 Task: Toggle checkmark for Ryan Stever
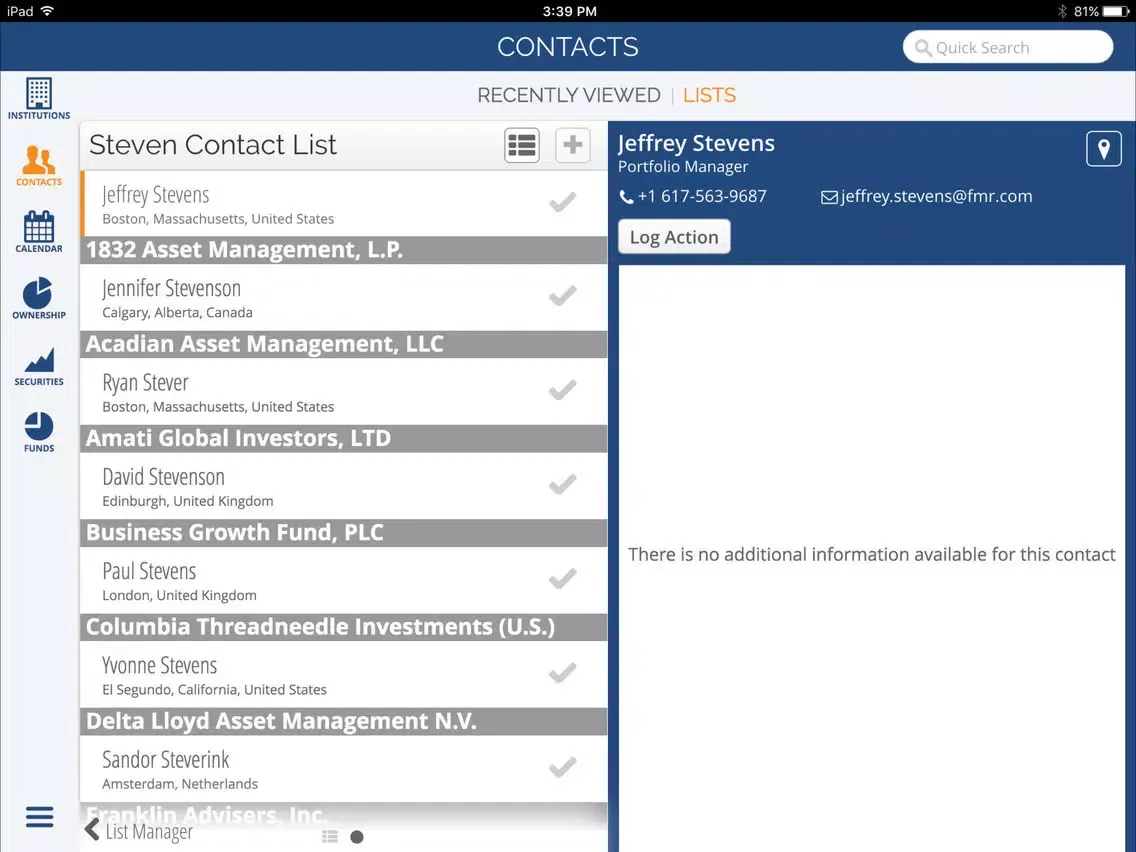(x=562, y=390)
